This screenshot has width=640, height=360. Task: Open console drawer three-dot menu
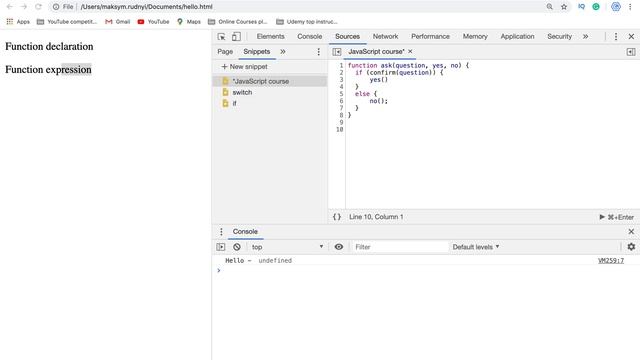(221, 231)
